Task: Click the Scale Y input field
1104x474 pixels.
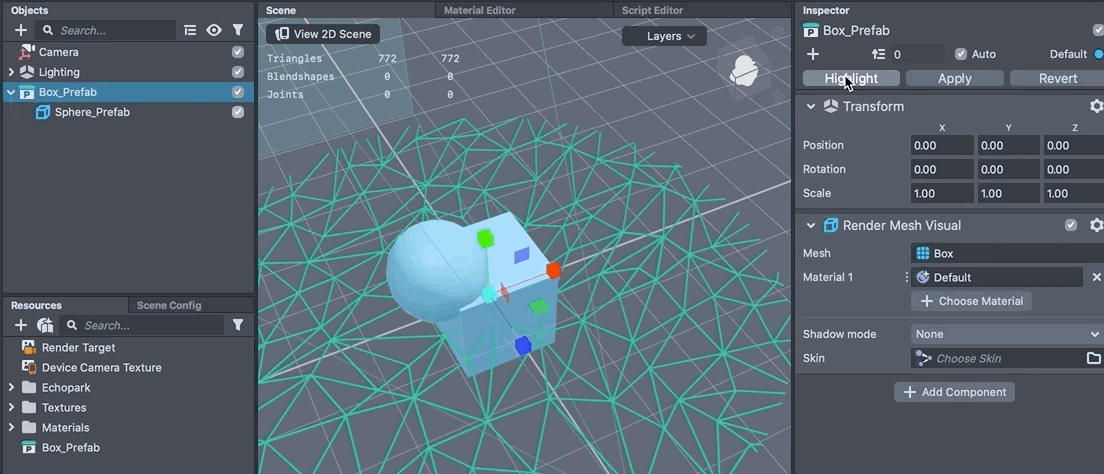Action: point(1009,194)
